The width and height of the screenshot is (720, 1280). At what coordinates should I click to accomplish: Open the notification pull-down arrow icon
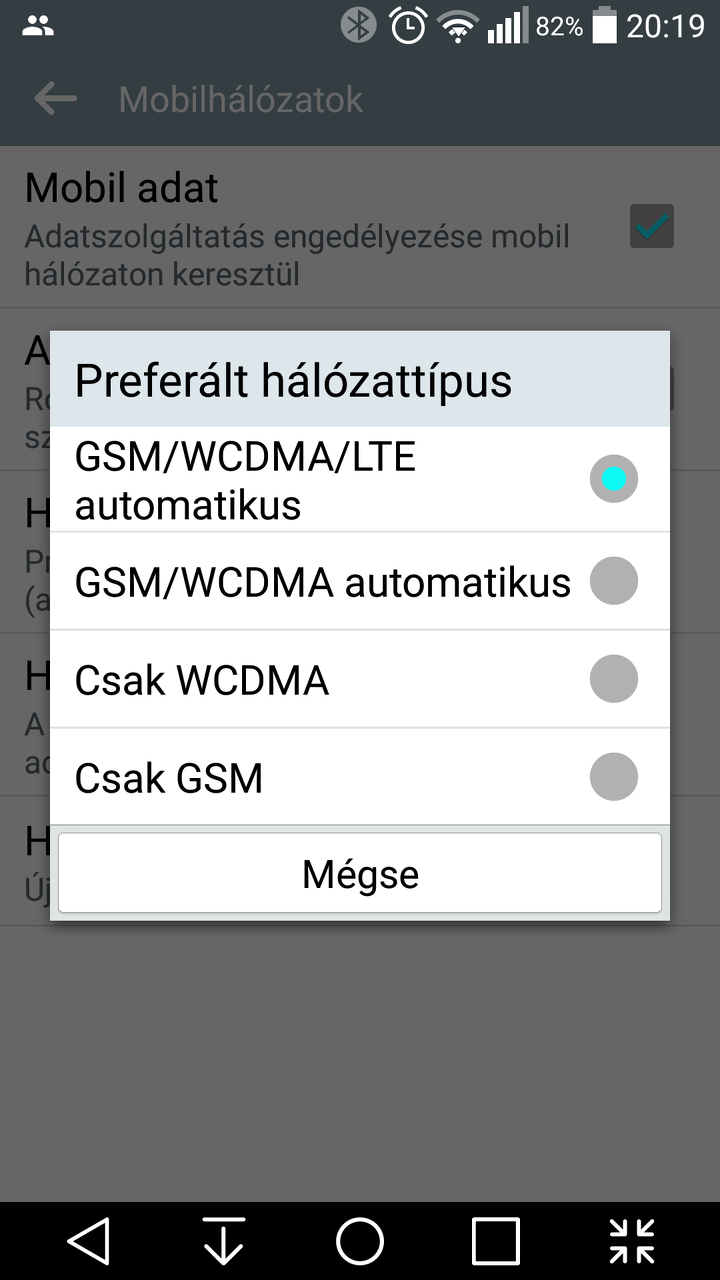click(224, 1241)
